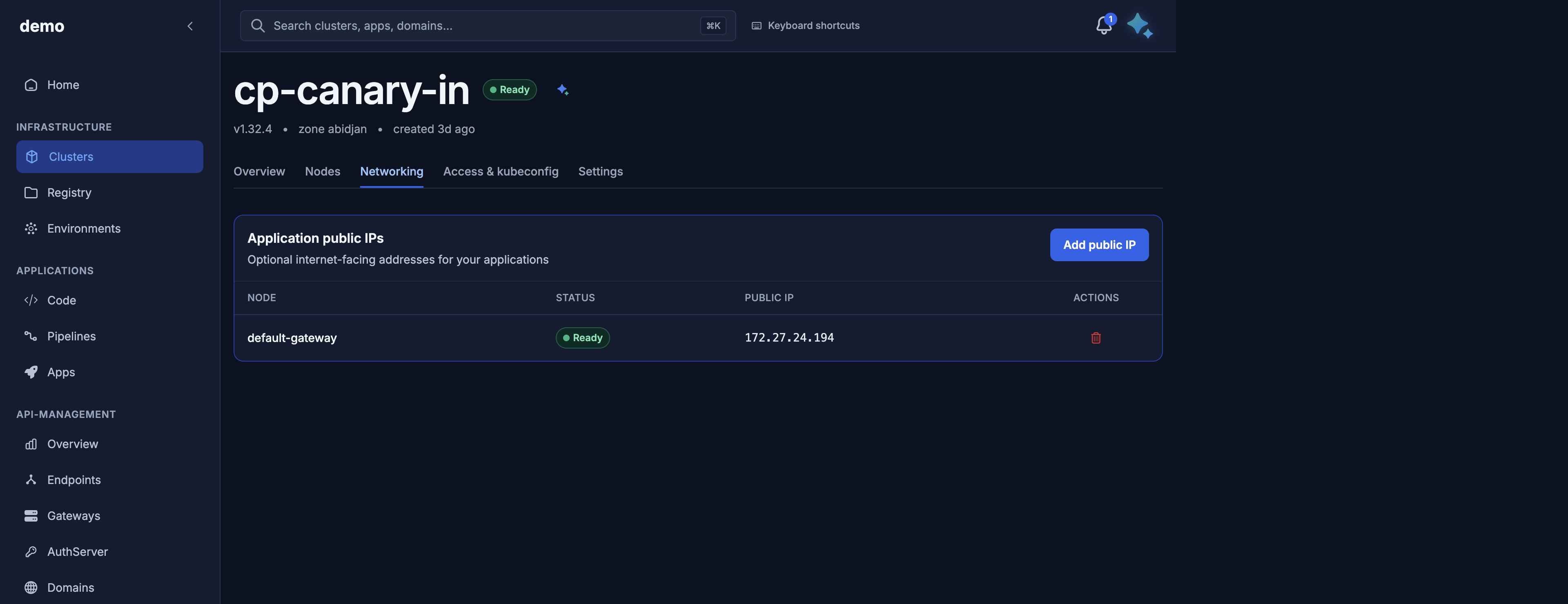Image resolution: width=1568 pixels, height=604 pixels.
Task: Click the notifications bell icon
Action: coord(1104,26)
